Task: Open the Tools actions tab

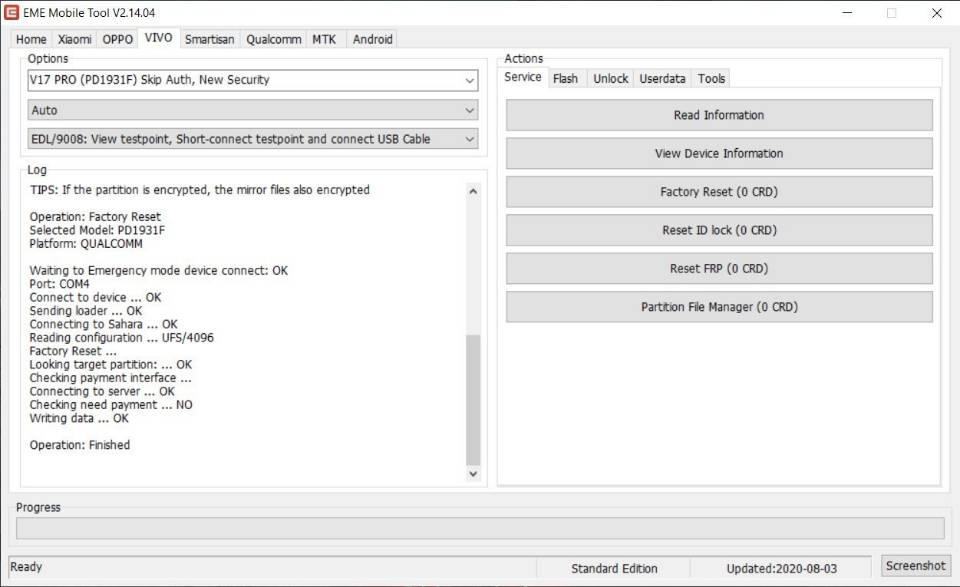Action: [x=711, y=78]
